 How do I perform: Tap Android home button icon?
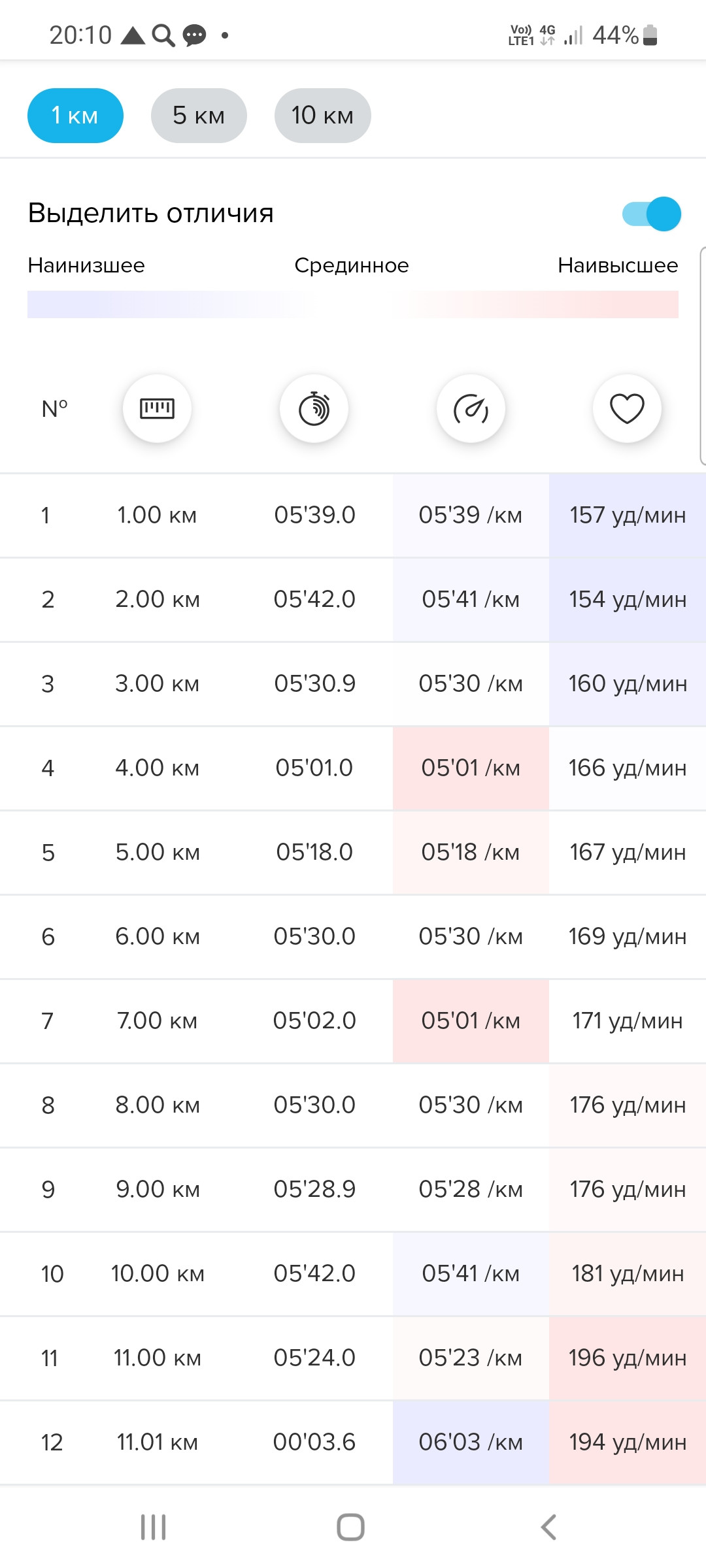350,1527
